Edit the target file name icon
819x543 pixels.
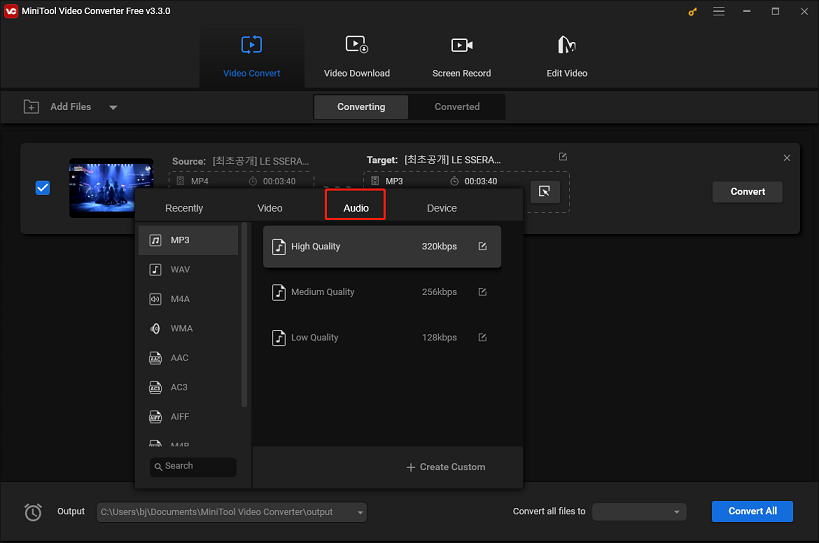[563, 157]
